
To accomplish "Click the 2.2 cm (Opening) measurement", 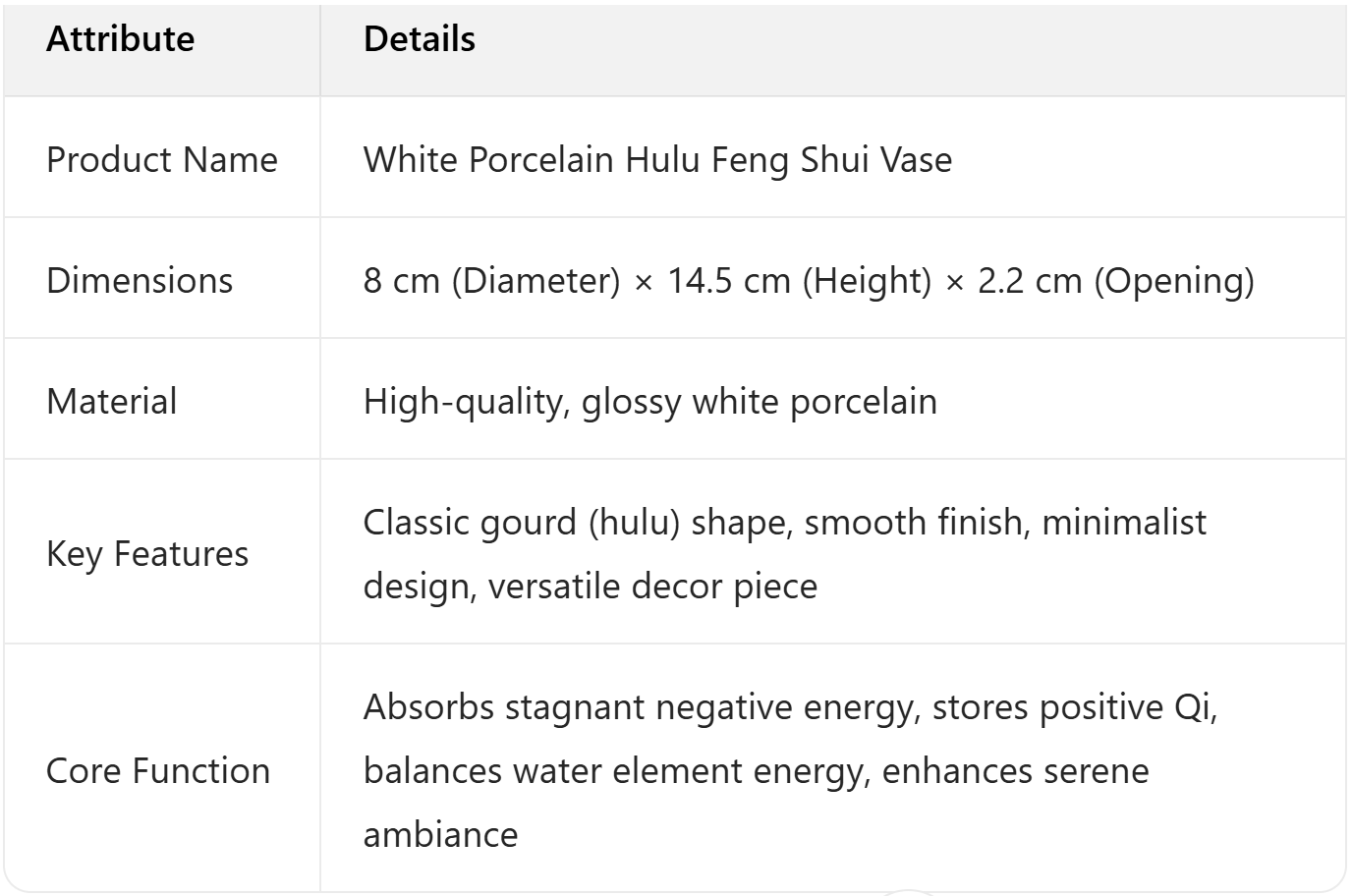I will pos(1115,281).
